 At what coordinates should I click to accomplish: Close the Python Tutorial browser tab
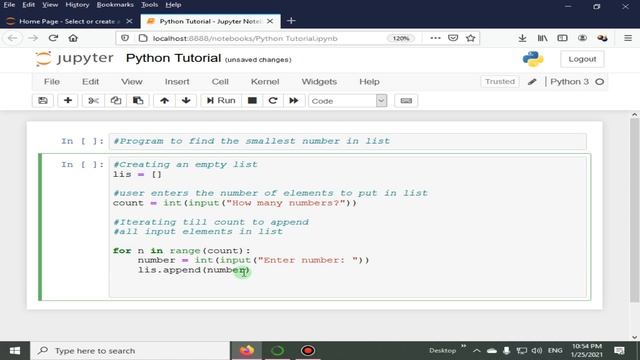point(270,21)
